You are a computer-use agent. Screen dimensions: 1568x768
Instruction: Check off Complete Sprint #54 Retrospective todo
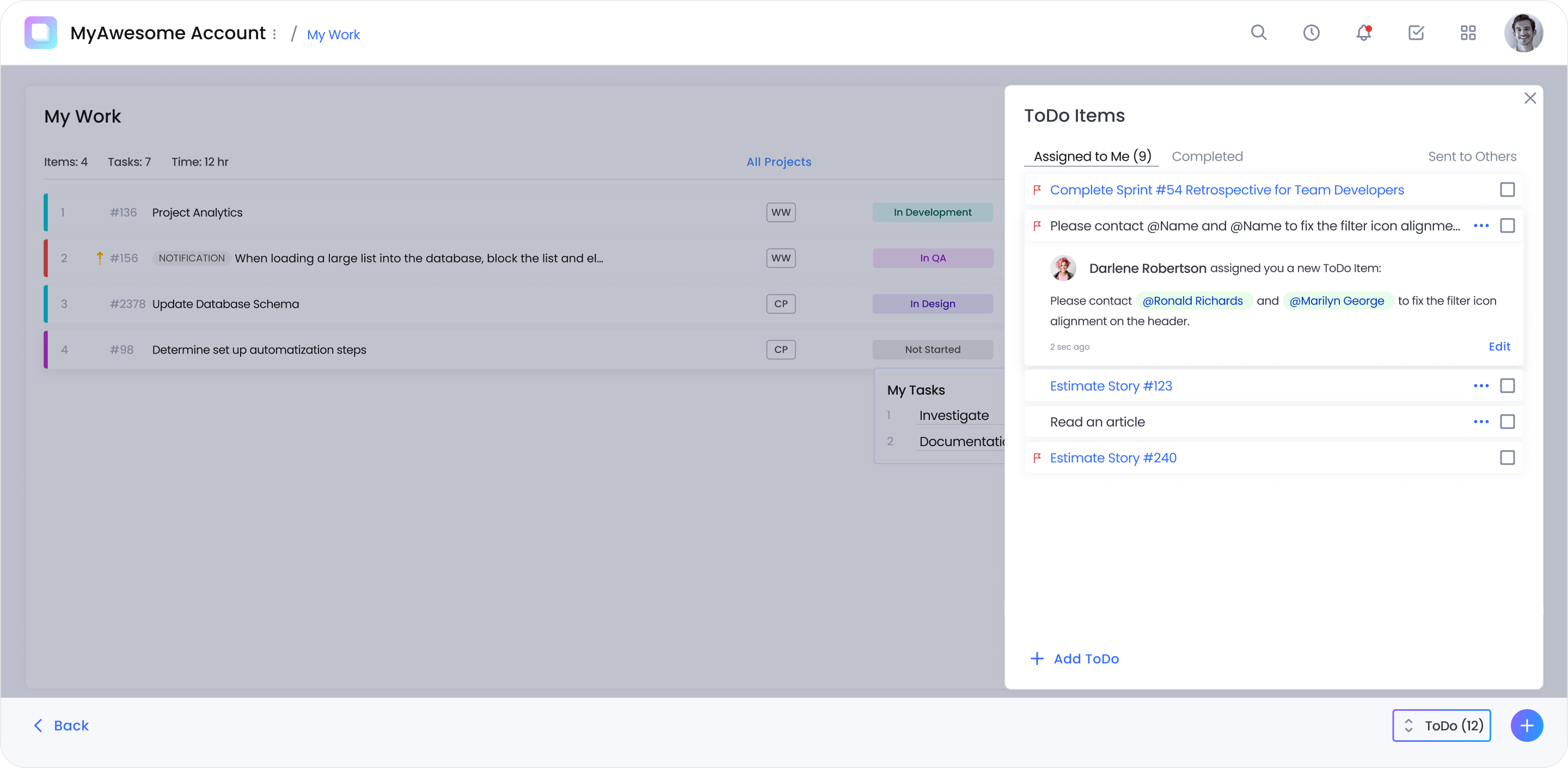pyautogui.click(x=1507, y=190)
